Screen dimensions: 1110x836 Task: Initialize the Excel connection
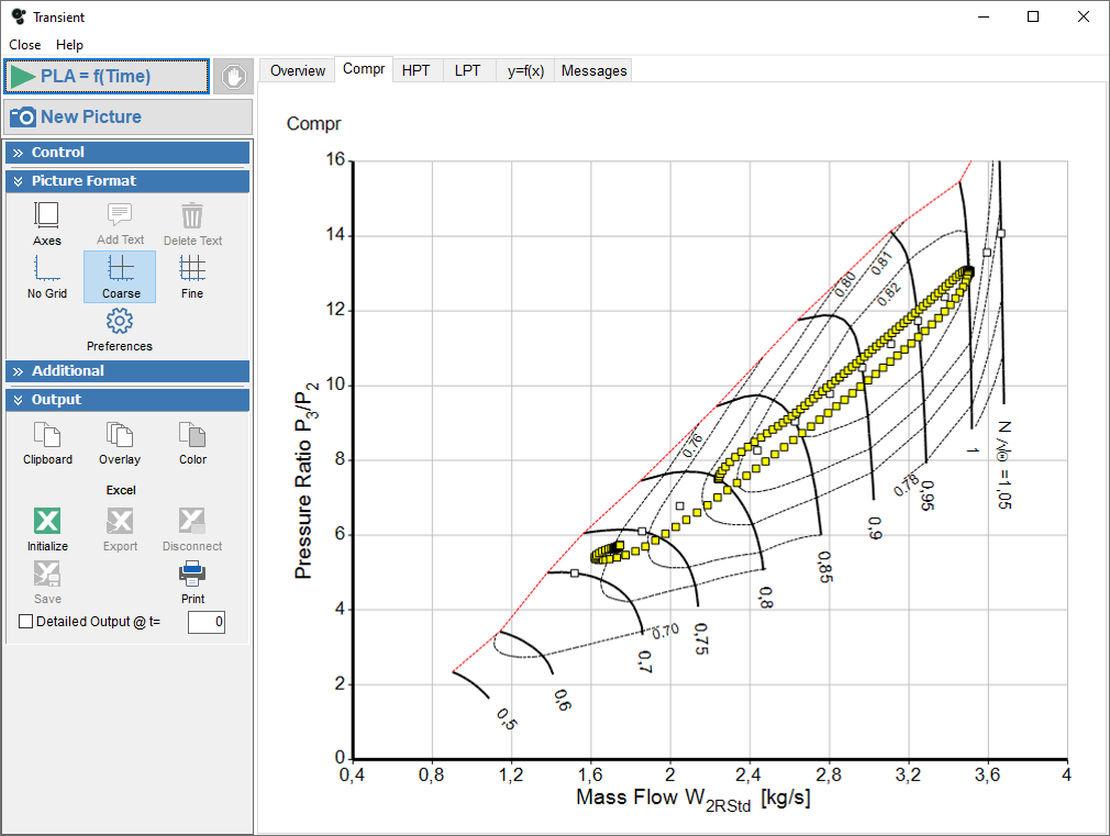pyautogui.click(x=47, y=521)
